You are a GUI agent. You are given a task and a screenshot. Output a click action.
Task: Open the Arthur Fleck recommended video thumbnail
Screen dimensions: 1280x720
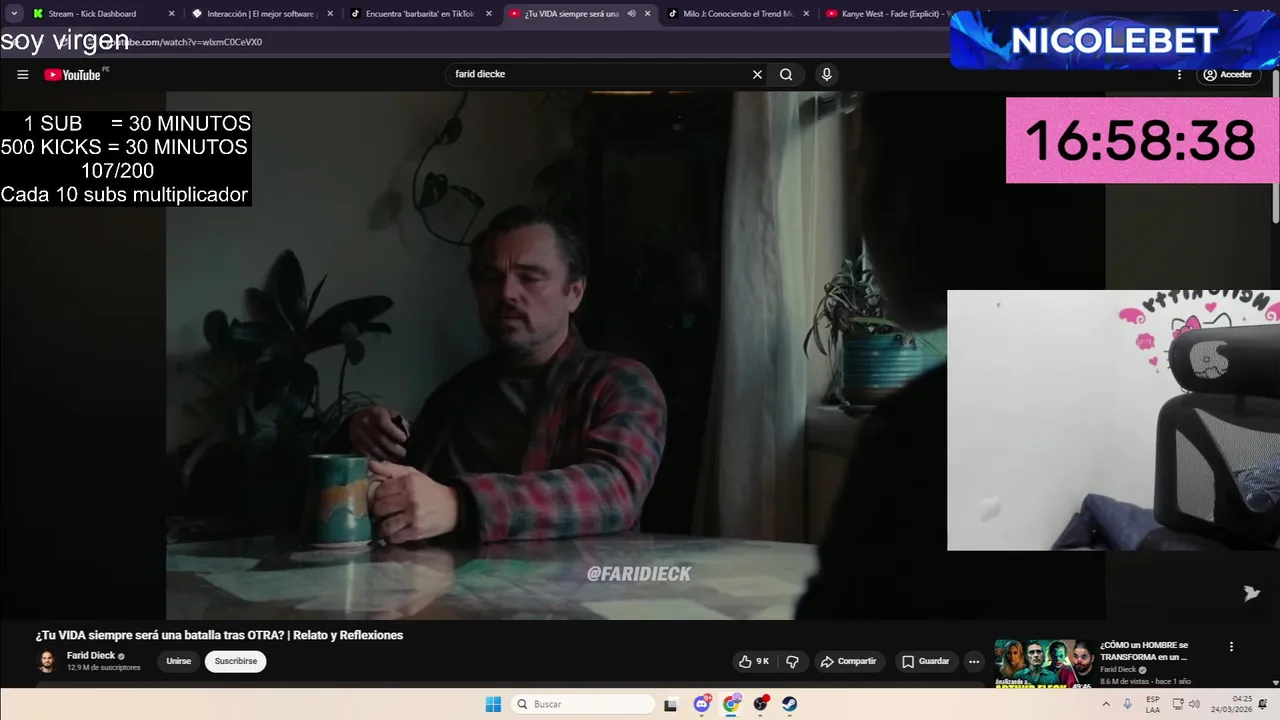tap(1044, 663)
